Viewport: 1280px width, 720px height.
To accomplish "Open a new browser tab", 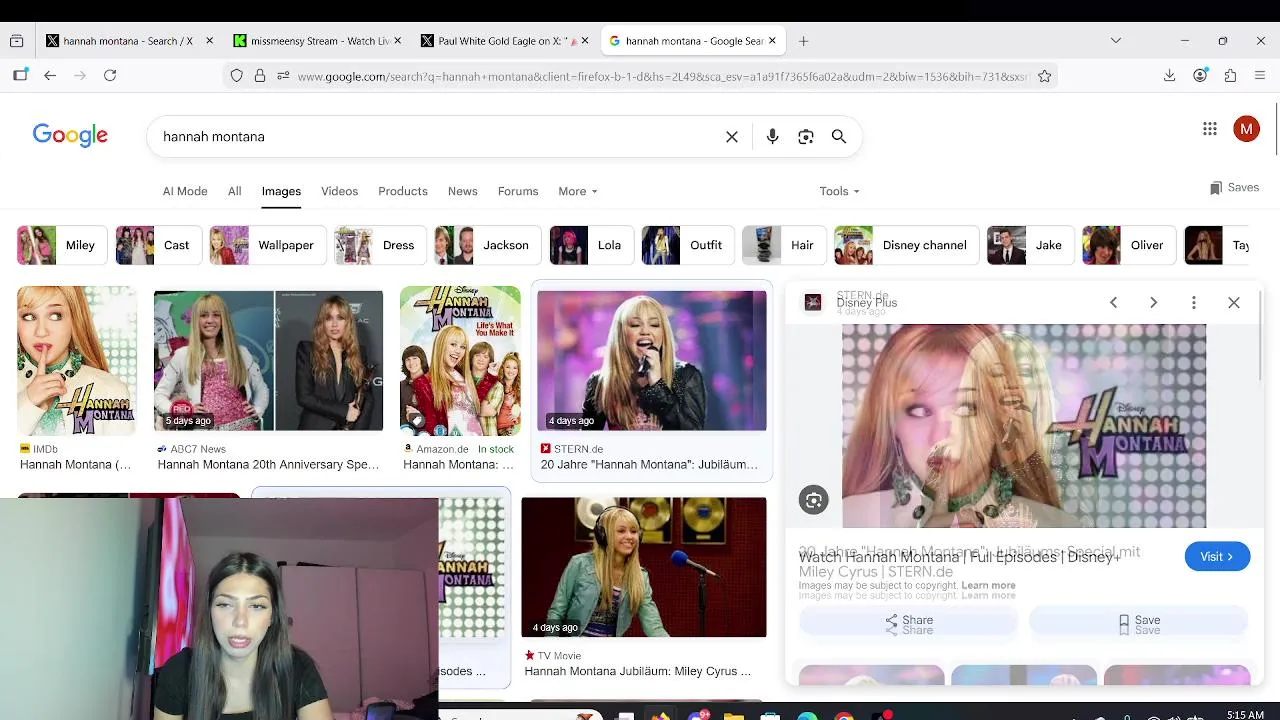I will pyautogui.click(x=803, y=41).
